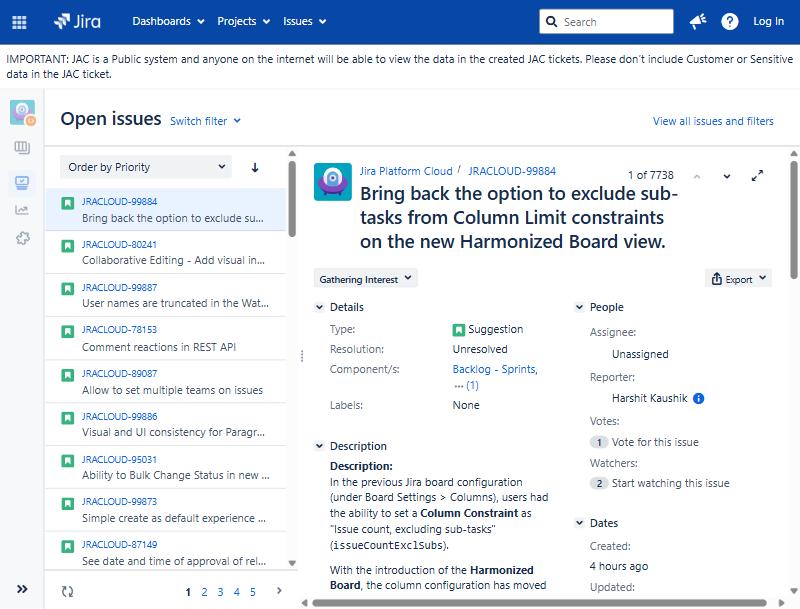Click 'Comment reactions in REST API' summary
This screenshot has height=609, width=800.
click(x=159, y=347)
